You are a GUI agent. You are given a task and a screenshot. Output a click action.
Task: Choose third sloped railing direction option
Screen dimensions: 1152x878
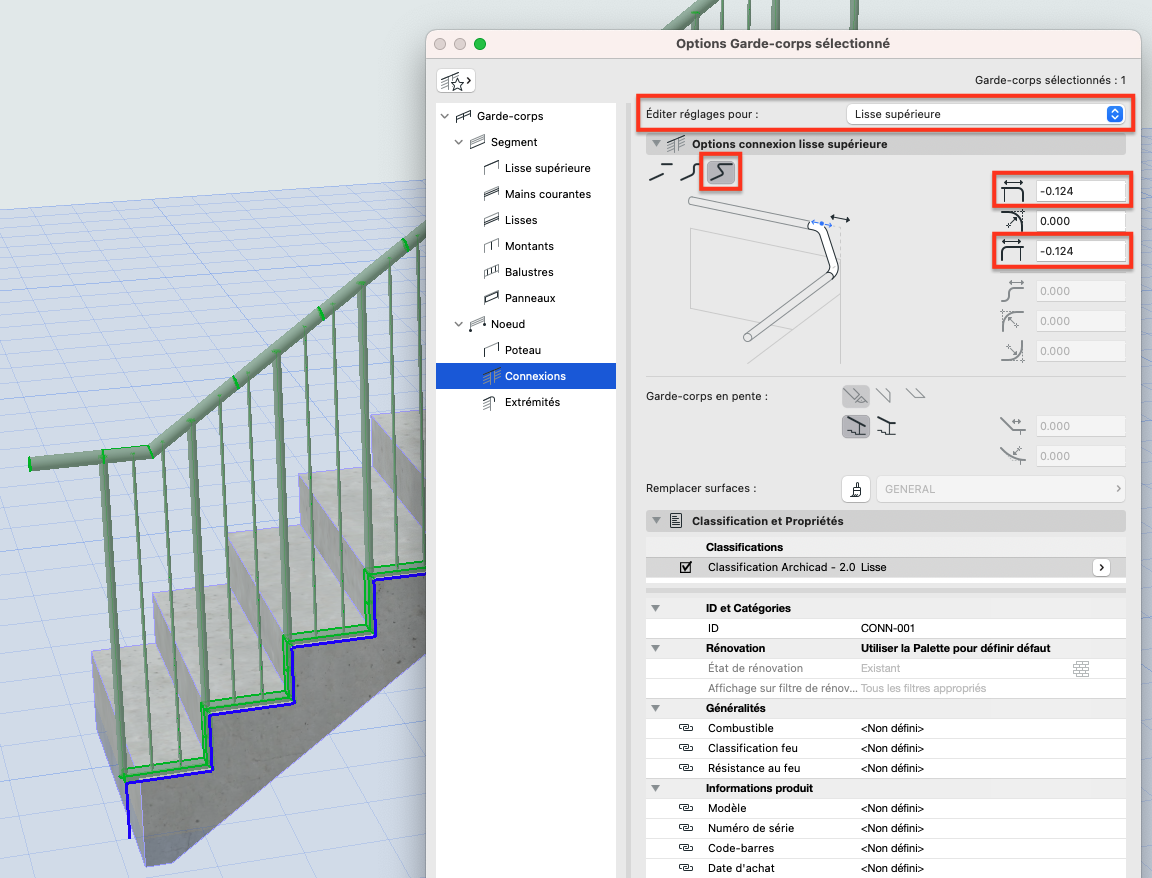915,395
